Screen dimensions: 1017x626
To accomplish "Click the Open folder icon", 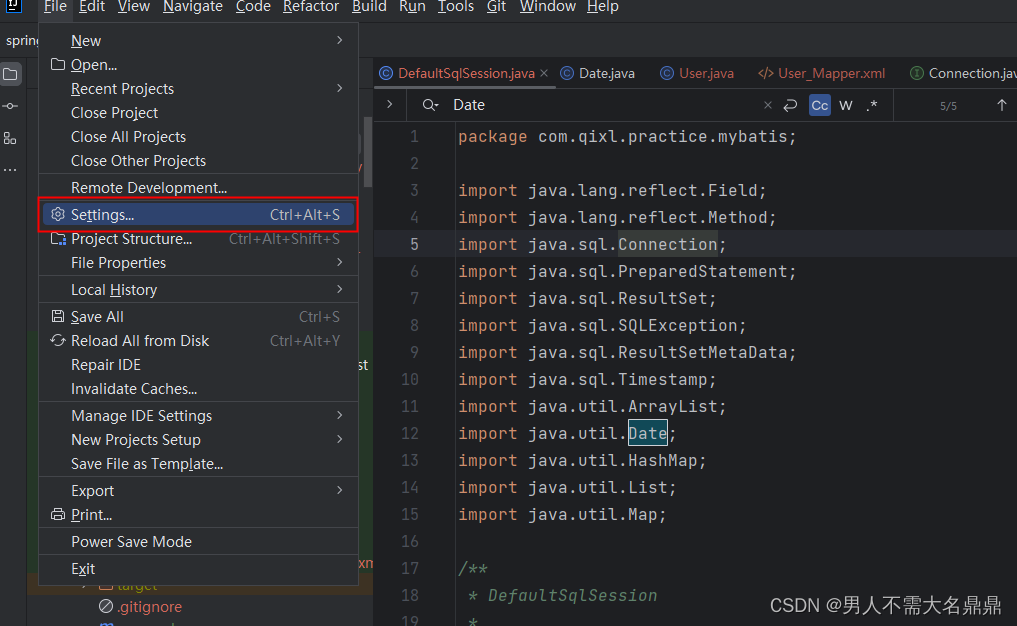I will (x=58, y=64).
